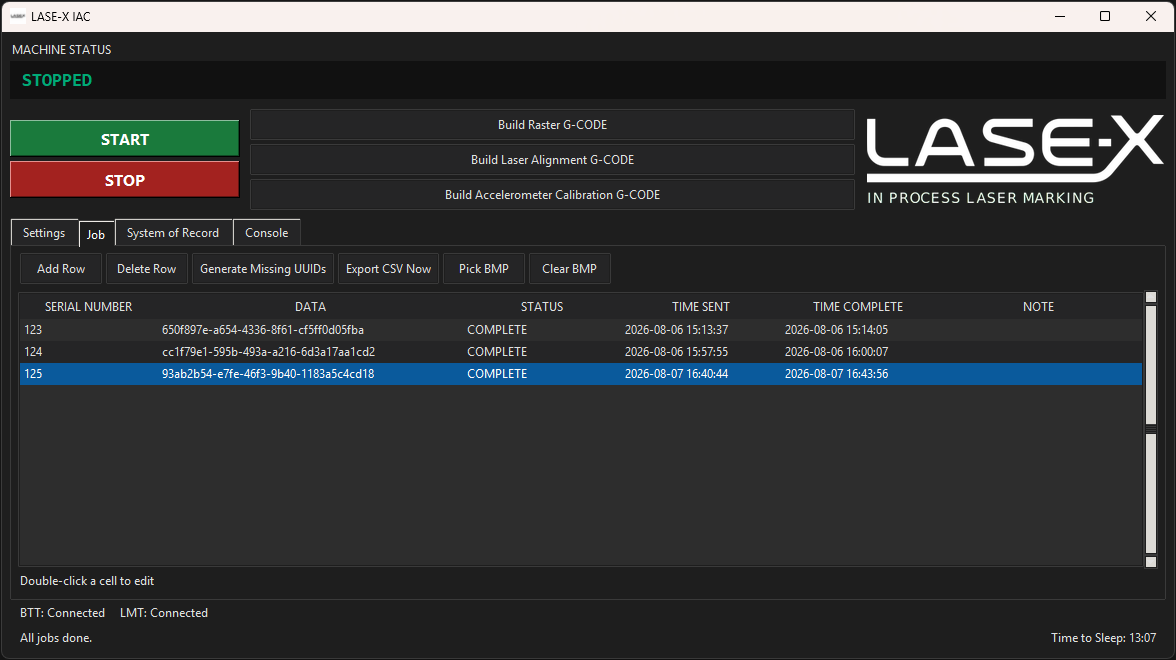Image resolution: width=1176 pixels, height=660 pixels.
Task: Click Build Raster G-CODE
Action: tap(552, 124)
